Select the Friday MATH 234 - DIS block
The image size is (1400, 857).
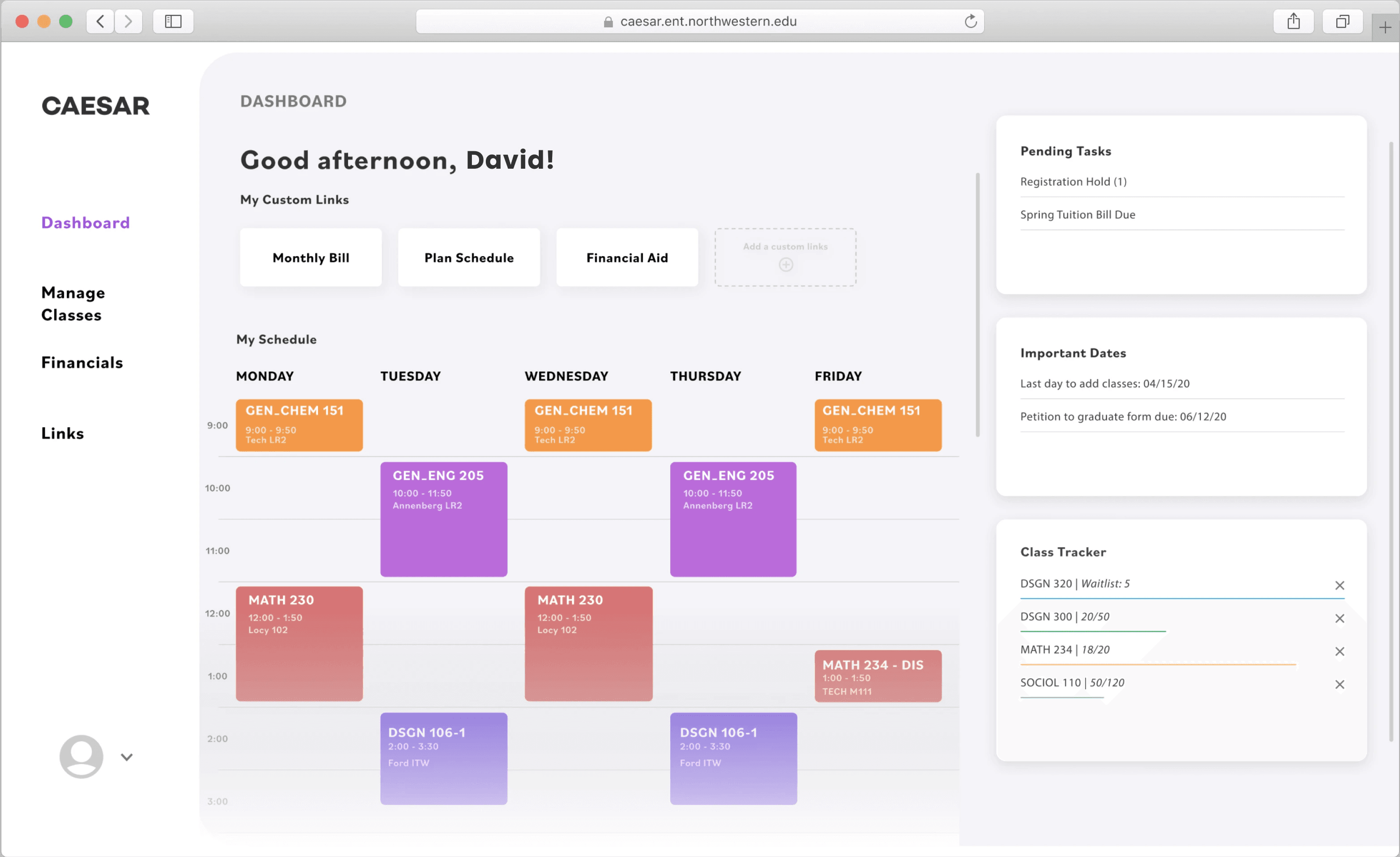877,676
